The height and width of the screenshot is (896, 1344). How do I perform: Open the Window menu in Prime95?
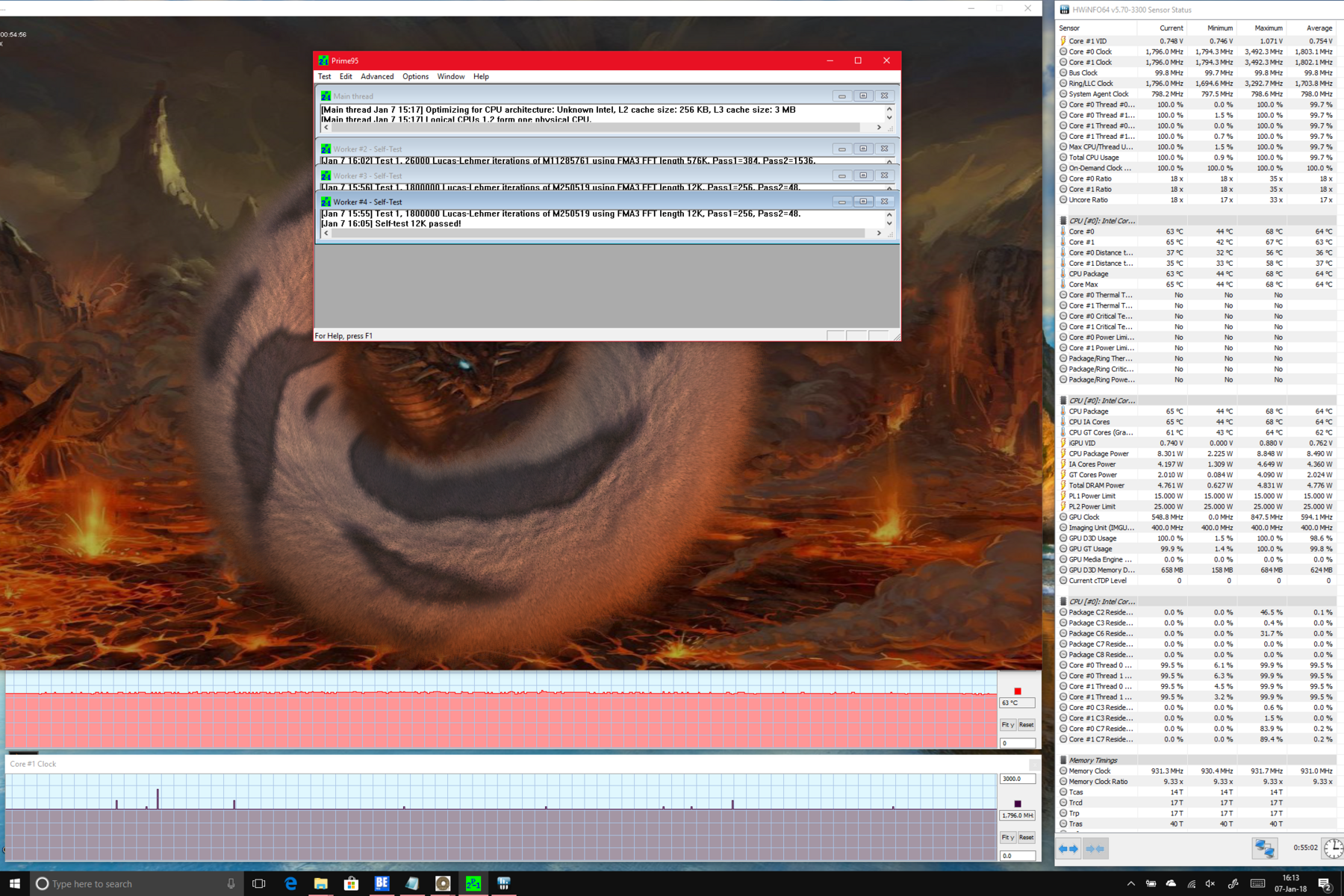pos(451,76)
